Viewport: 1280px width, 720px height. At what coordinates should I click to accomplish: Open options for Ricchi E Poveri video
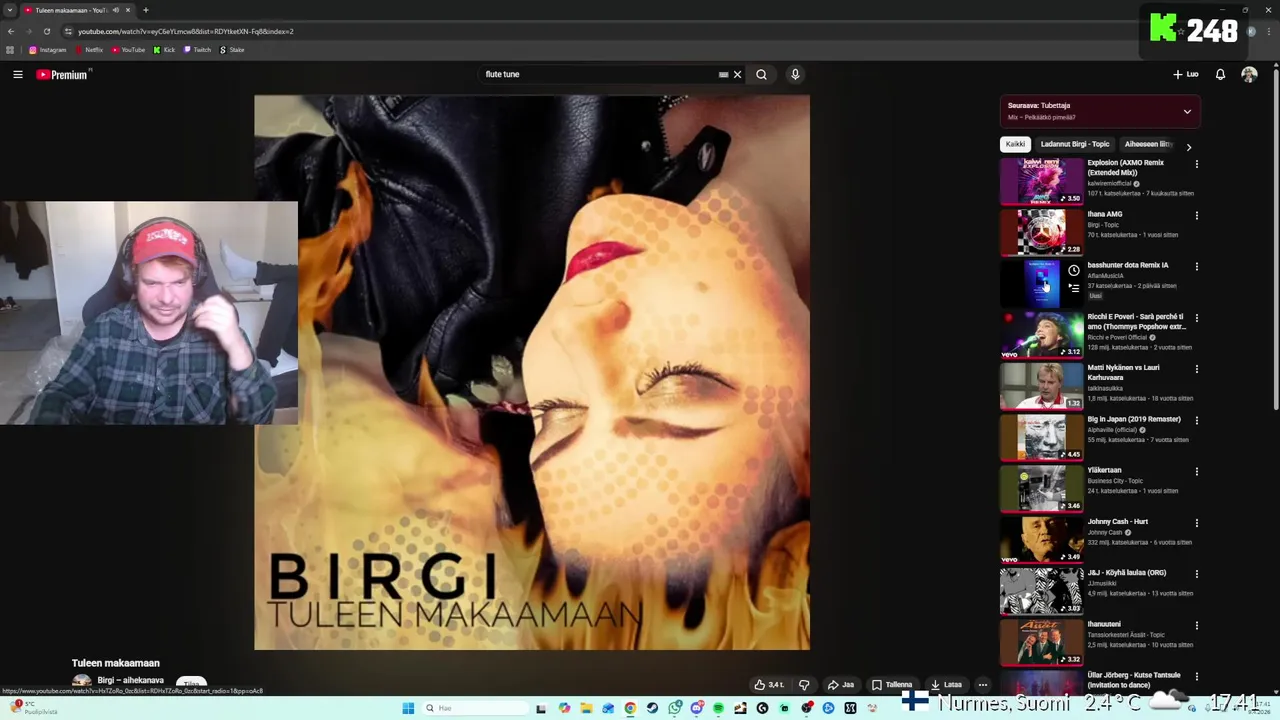coord(1196,318)
